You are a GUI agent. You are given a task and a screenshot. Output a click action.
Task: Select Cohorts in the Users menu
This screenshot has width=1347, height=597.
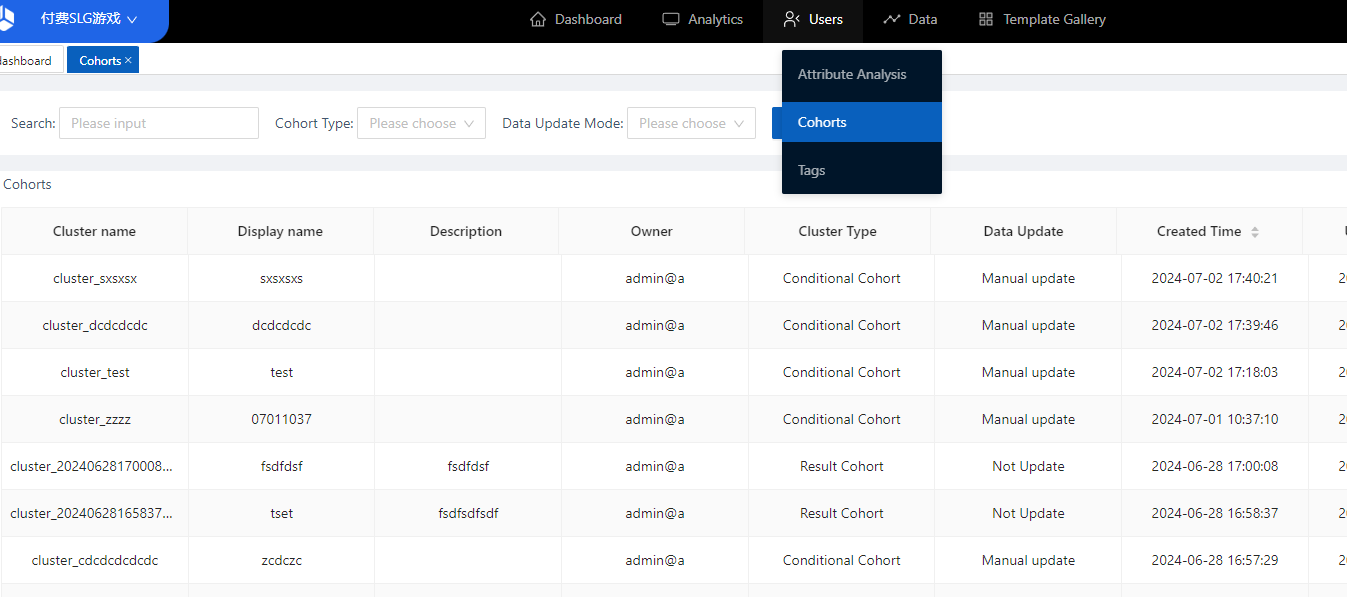click(822, 122)
